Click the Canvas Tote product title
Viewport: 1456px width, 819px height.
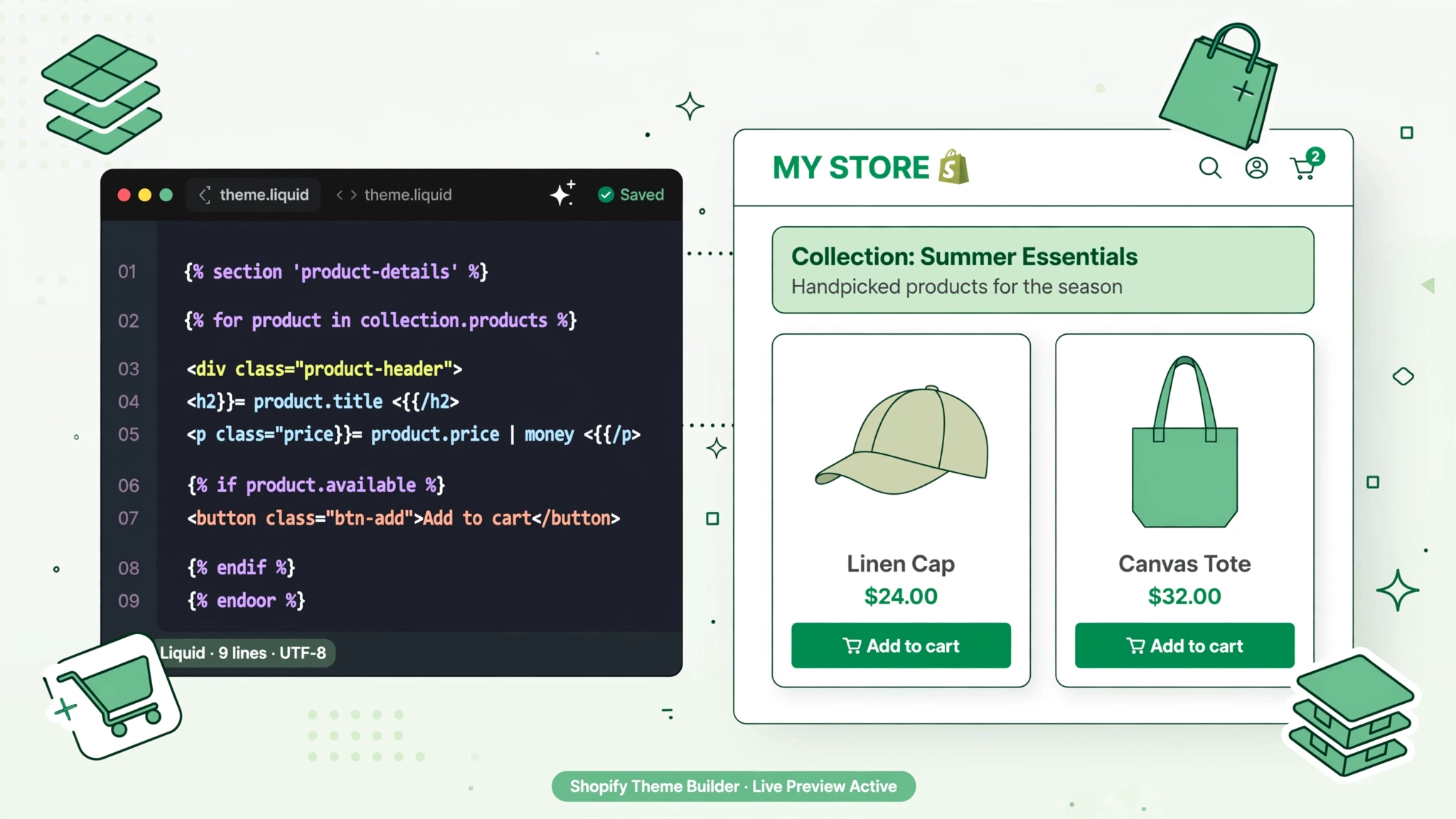point(1184,564)
